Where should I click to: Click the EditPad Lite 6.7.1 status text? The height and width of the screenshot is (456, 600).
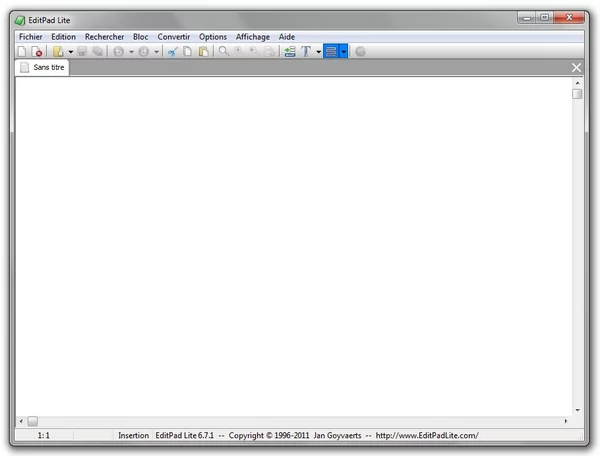184,435
